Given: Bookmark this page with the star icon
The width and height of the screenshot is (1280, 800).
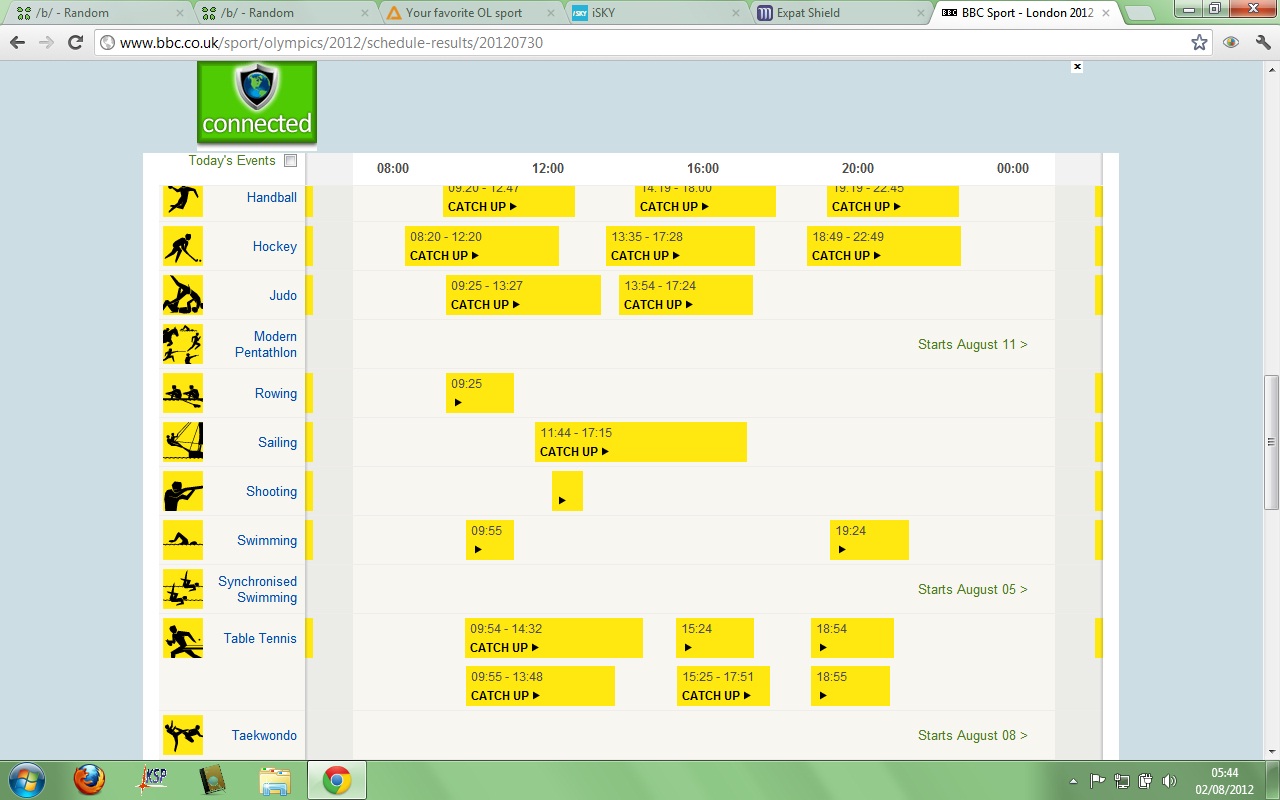Looking at the screenshot, I should point(1199,43).
